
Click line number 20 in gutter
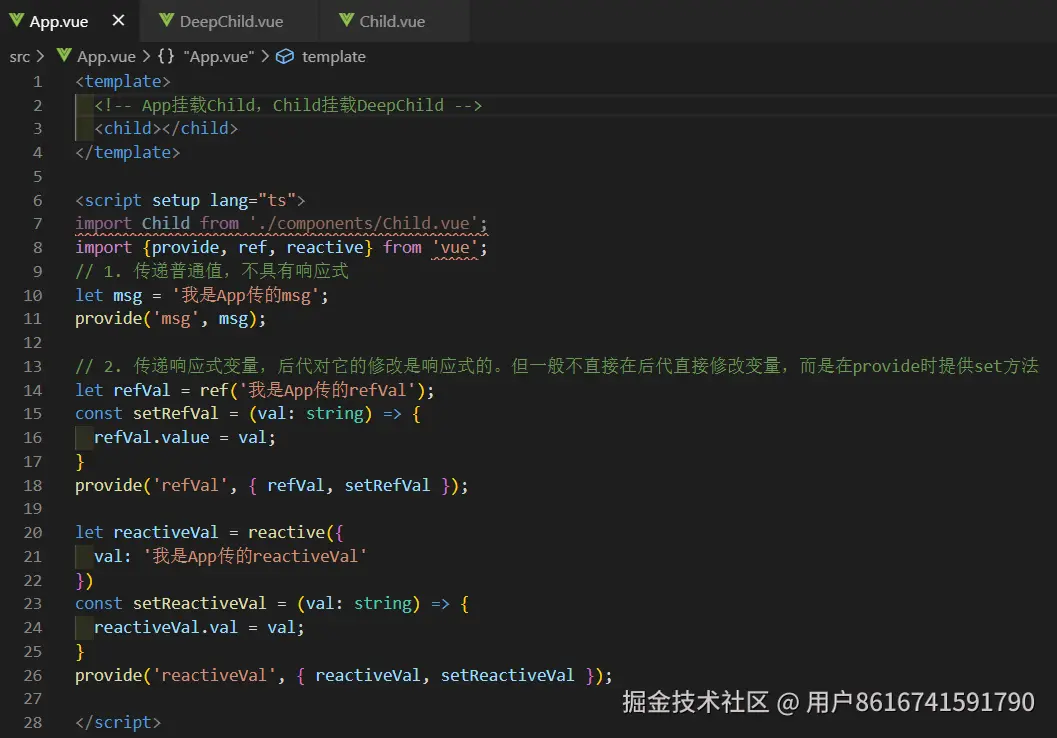(x=32, y=532)
